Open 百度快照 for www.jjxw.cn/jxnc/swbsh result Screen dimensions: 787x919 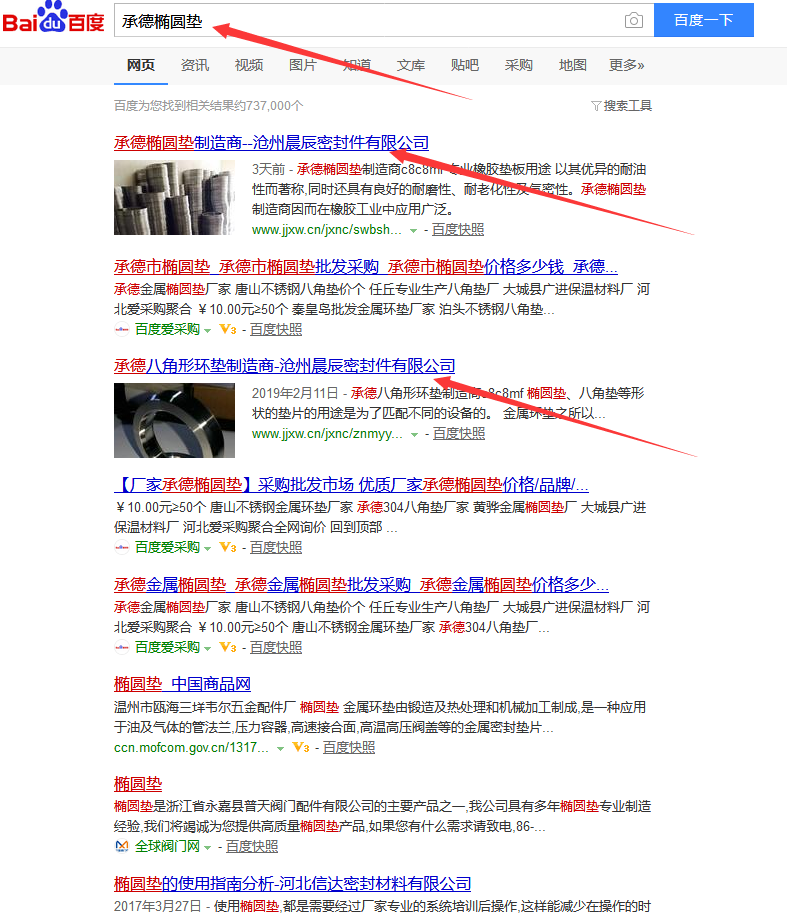[x=458, y=230]
